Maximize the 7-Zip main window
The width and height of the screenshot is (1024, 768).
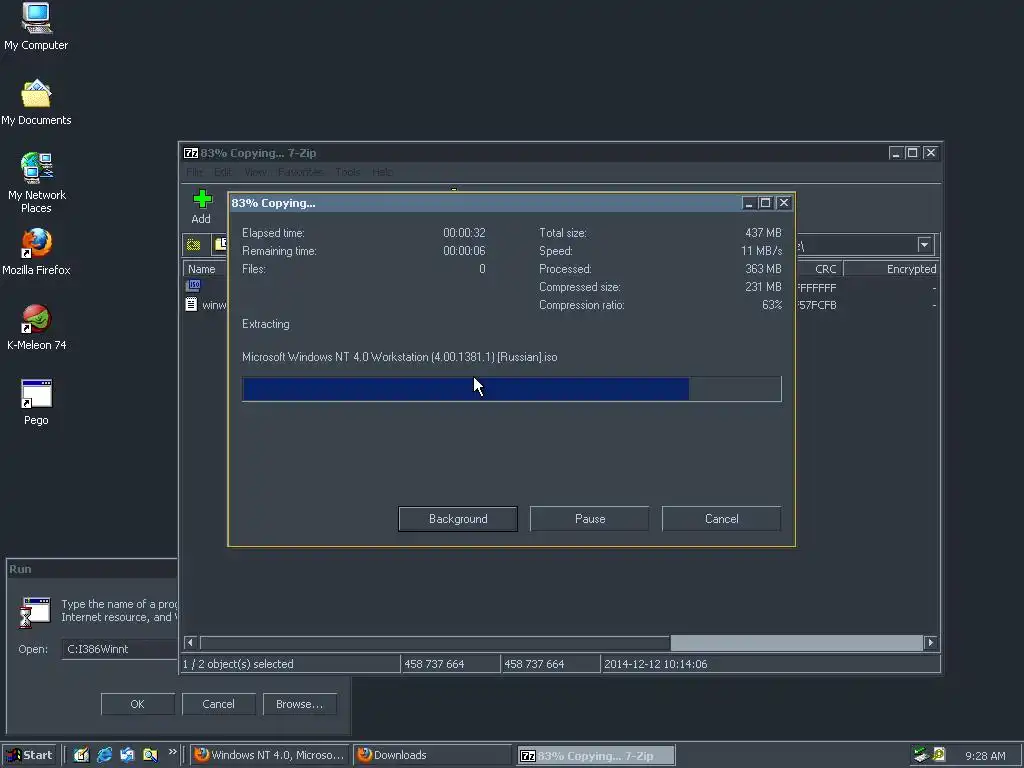(912, 153)
